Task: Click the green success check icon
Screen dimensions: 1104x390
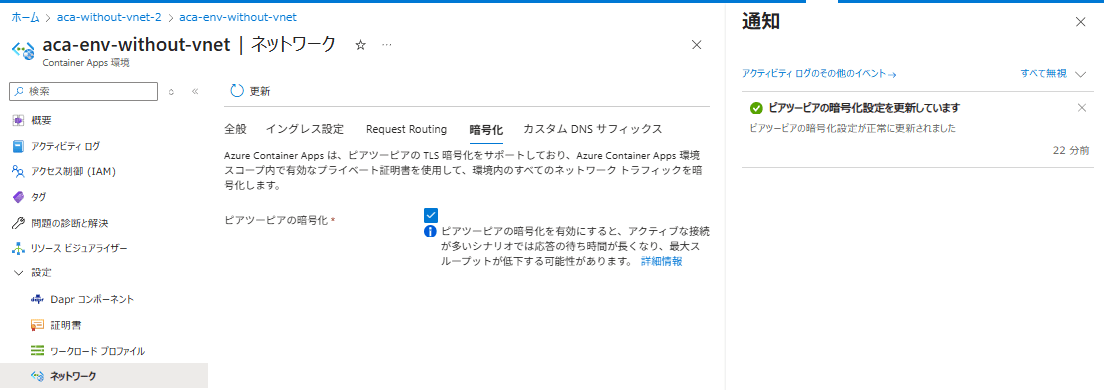Action: [x=756, y=108]
